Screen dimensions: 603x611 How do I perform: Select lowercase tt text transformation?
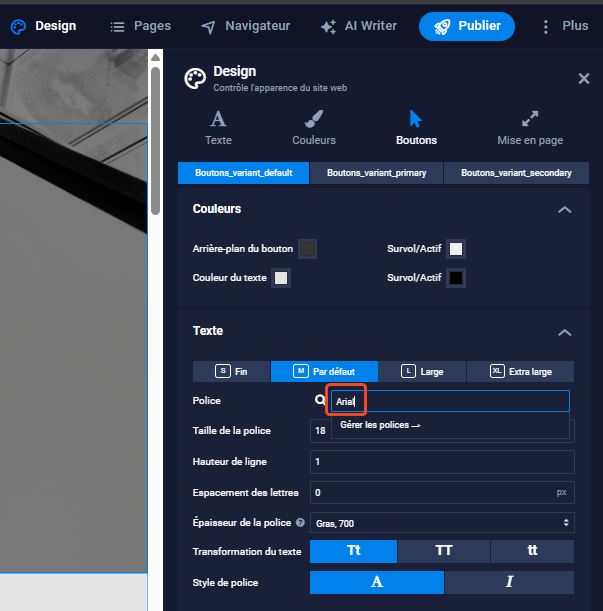[532, 551]
